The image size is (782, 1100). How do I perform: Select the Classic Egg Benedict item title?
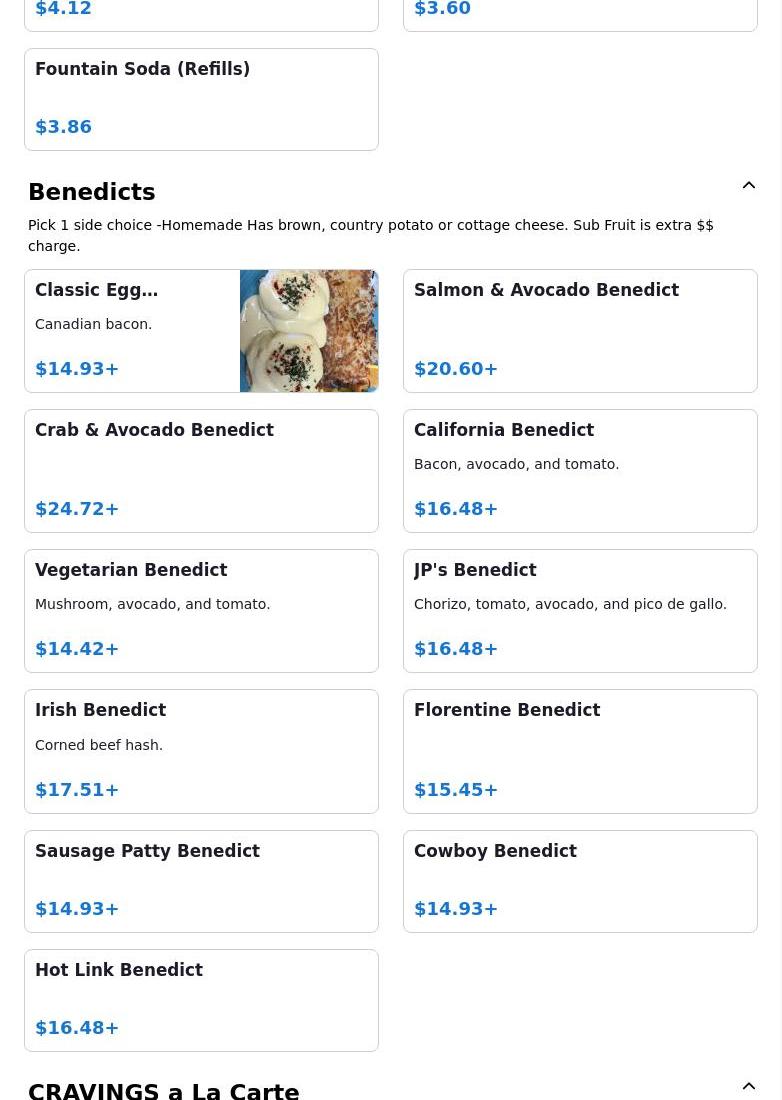96,290
